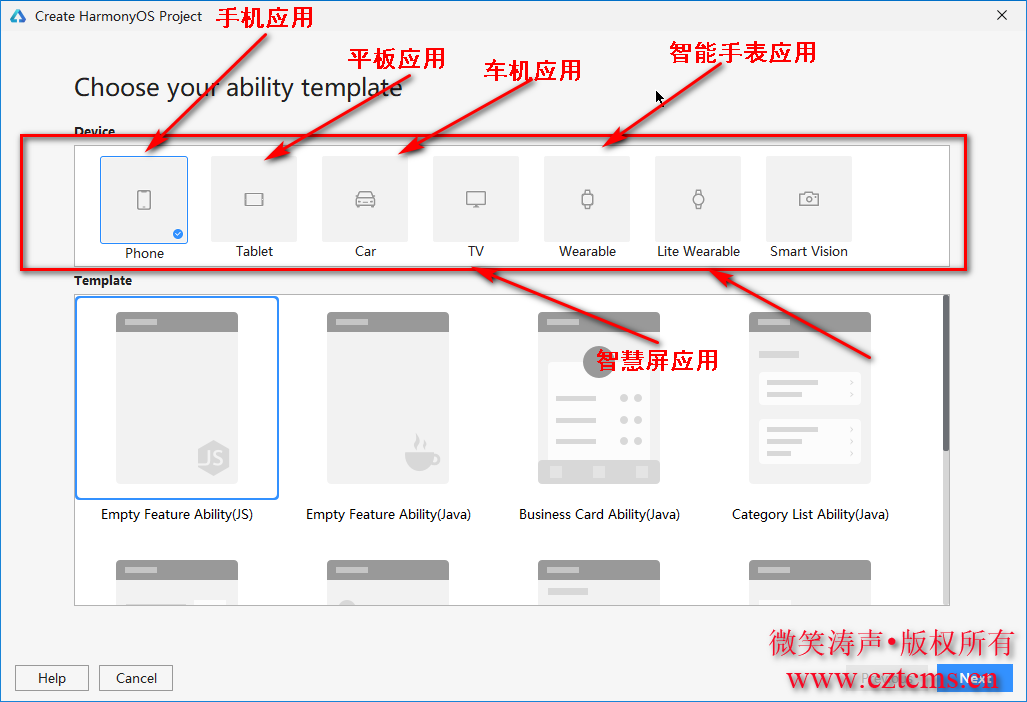
Task: Click the Cancel button
Action: coord(136,678)
